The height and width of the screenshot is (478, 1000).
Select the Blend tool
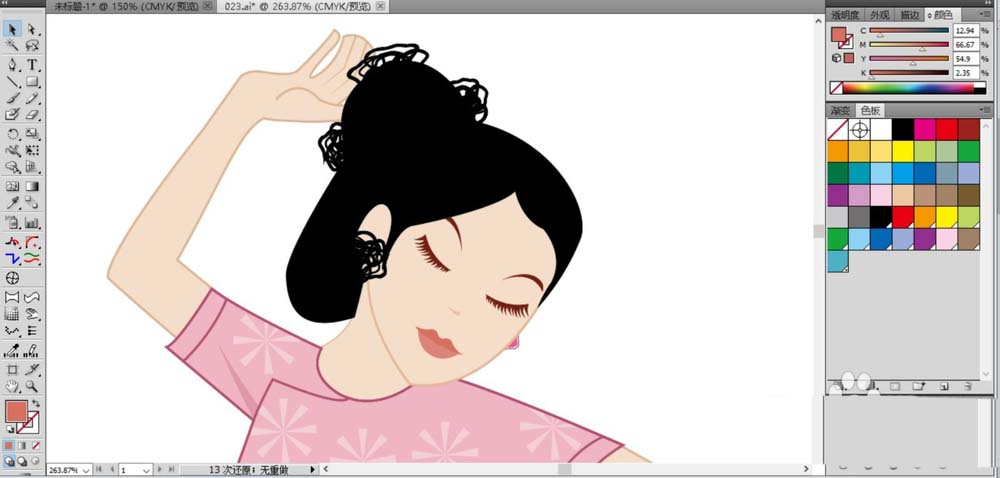coord(32,203)
